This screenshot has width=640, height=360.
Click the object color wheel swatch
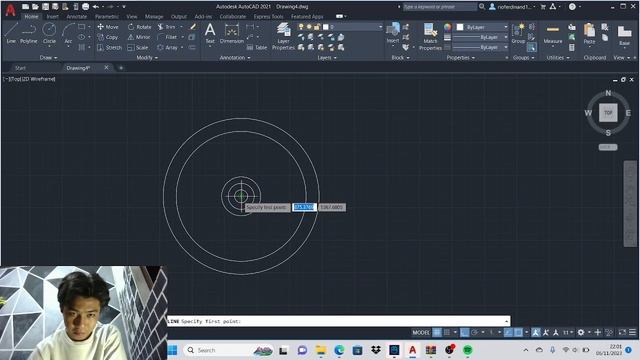point(448,27)
